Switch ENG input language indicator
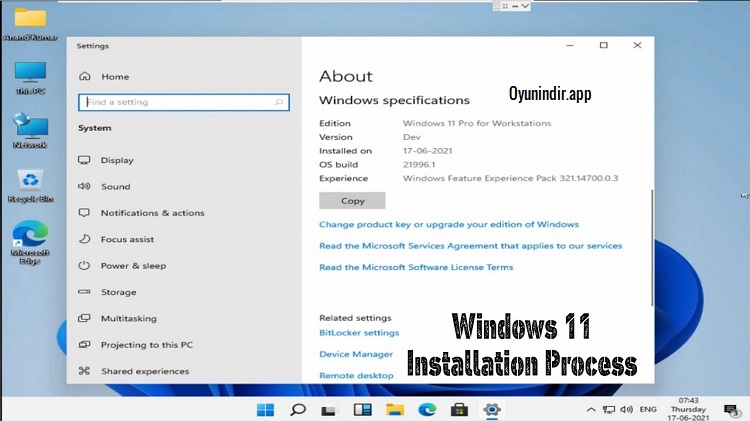Viewport: 750px width, 421px height. tap(648, 410)
